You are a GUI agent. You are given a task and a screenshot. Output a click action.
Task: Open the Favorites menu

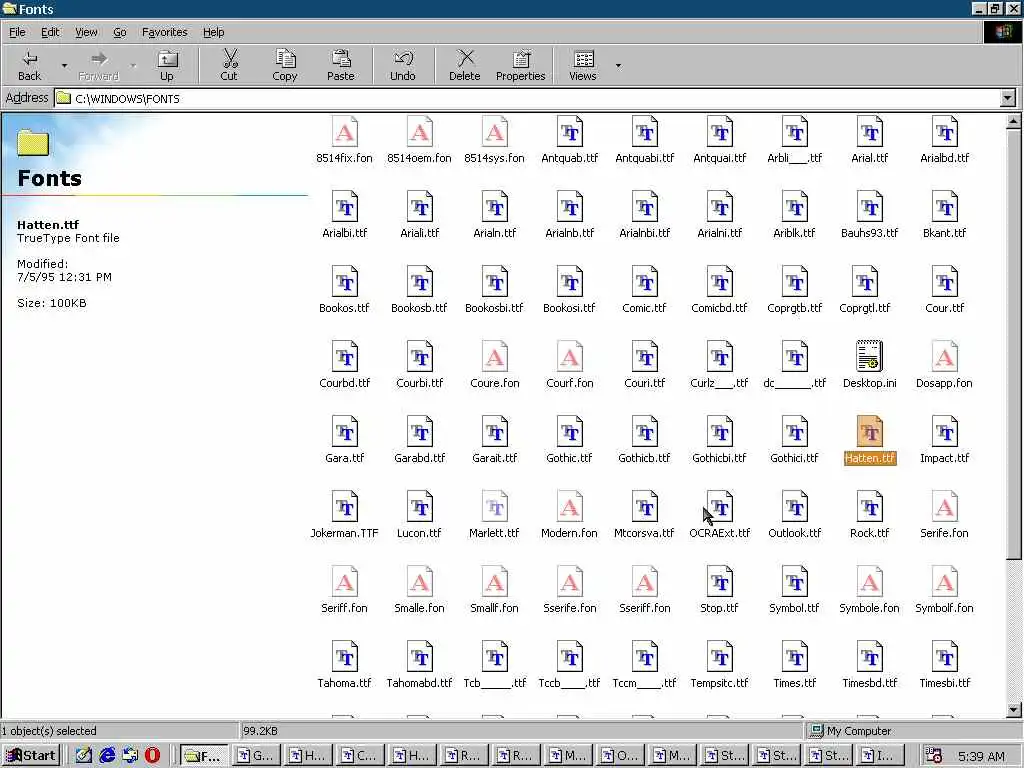[165, 32]
